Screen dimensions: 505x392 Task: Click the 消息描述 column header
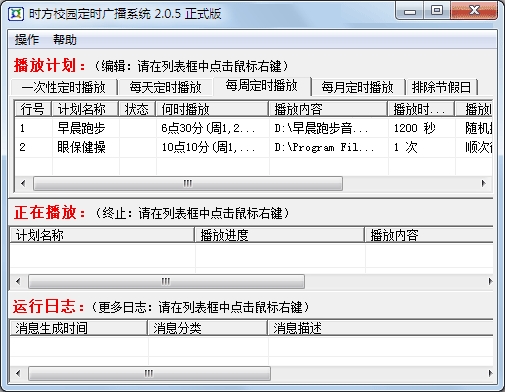pos(380,328)
